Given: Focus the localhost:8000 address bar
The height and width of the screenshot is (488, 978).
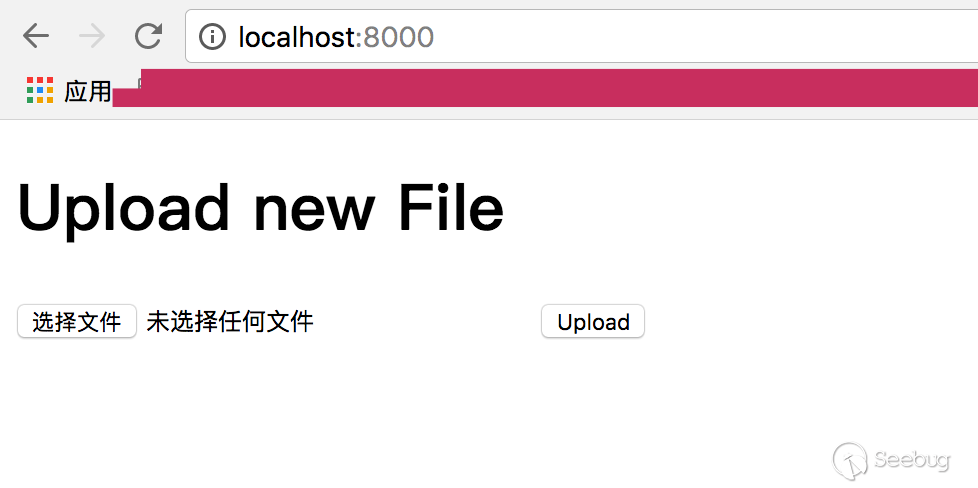Looking at the screenshot, I should pyautogui.click(x=581, y=36).
